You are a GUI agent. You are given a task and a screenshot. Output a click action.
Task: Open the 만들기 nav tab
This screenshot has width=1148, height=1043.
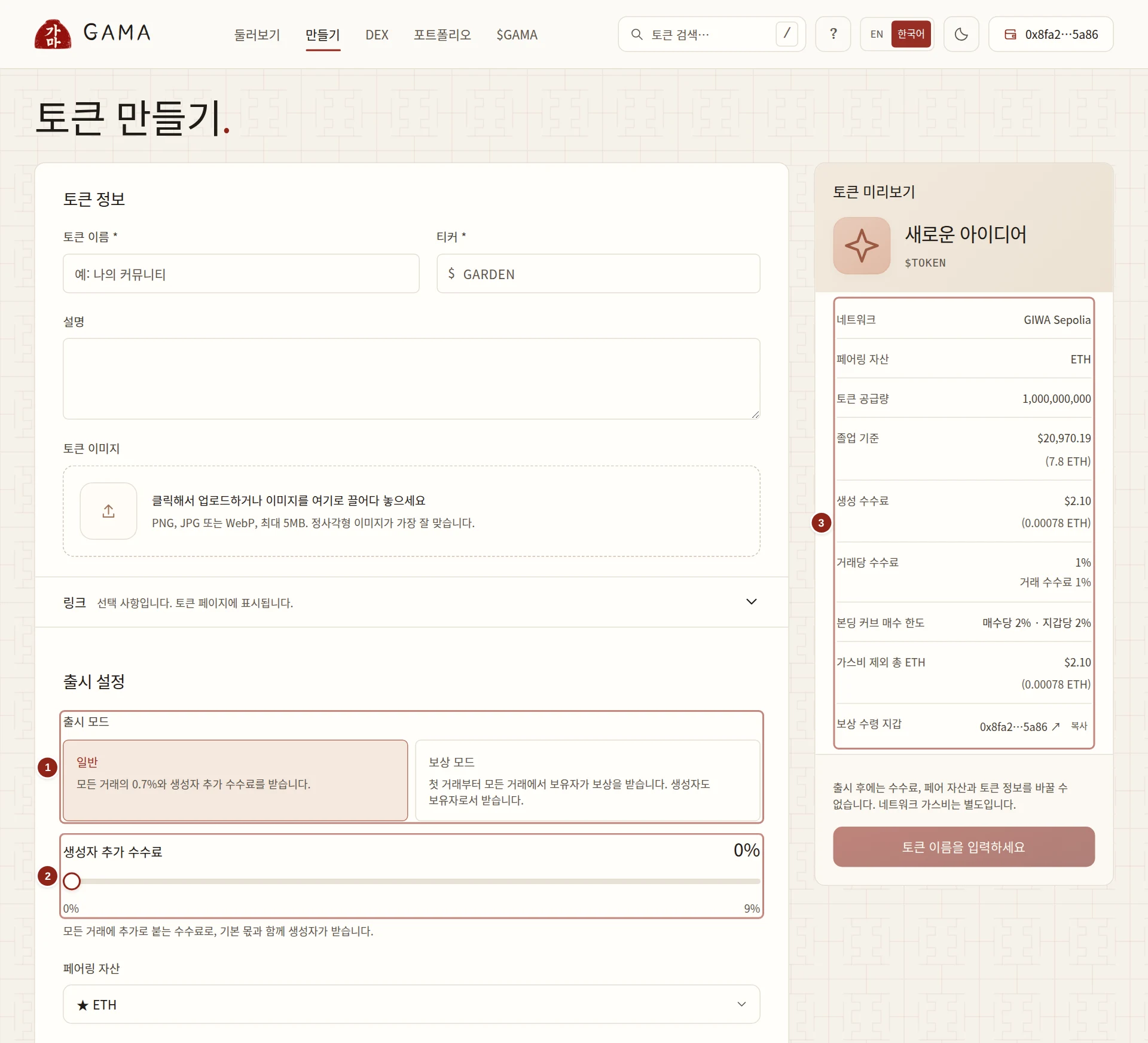[323, 35]
